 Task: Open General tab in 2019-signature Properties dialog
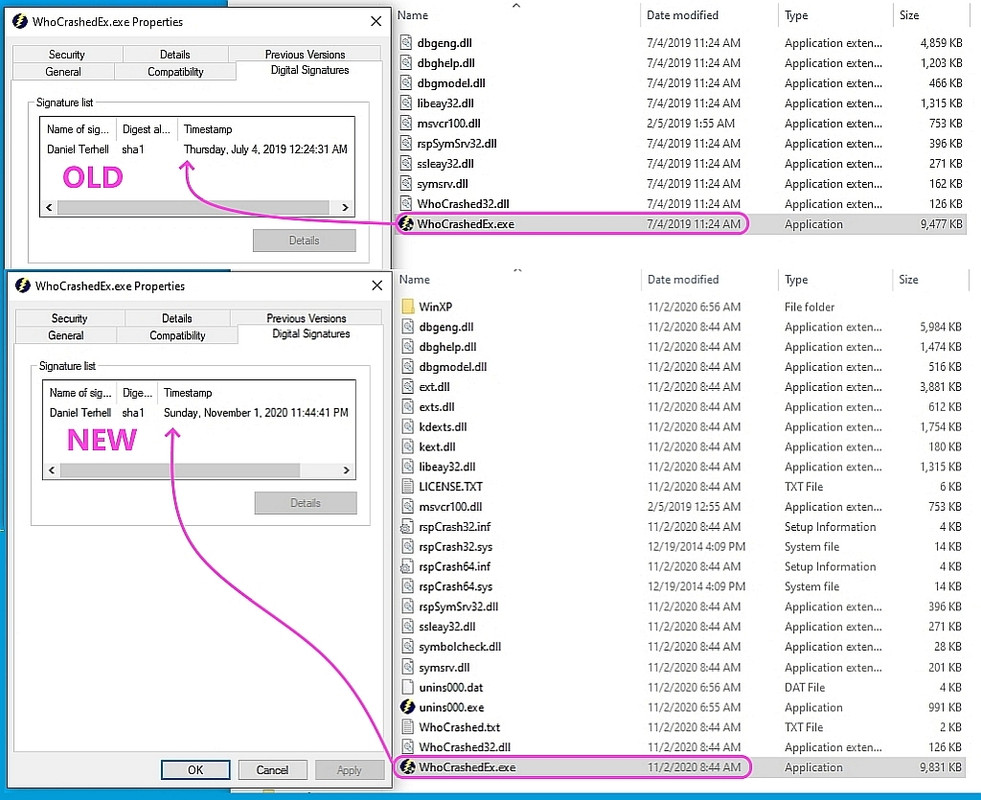tap(63, 71)
